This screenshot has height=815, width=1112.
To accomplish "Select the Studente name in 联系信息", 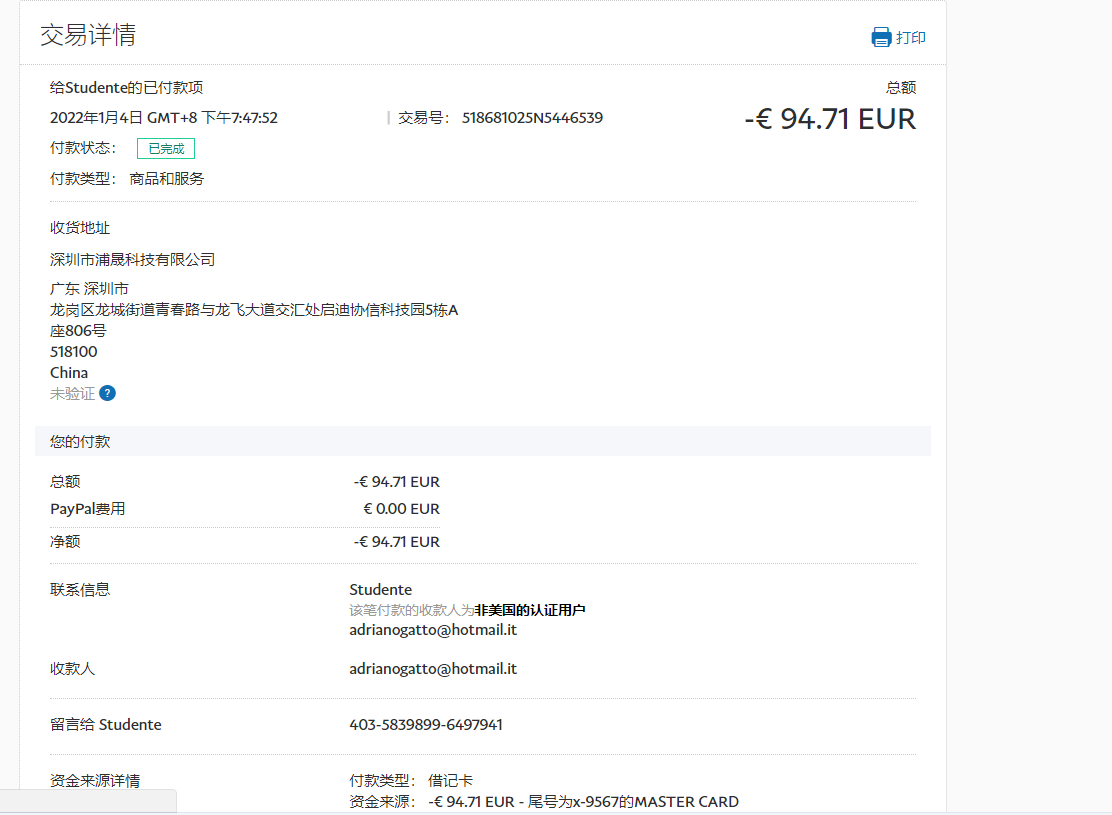I will (x=380, y=589).
